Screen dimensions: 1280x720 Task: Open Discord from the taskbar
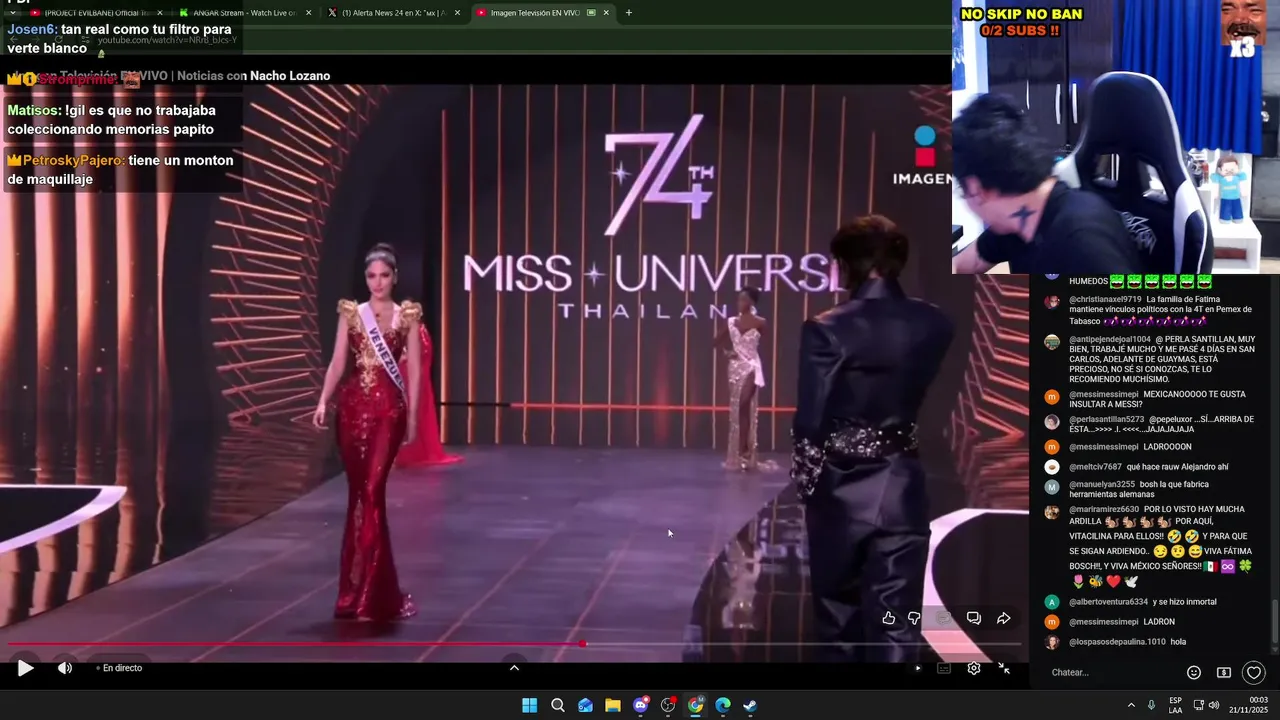[x=641, y=705]
